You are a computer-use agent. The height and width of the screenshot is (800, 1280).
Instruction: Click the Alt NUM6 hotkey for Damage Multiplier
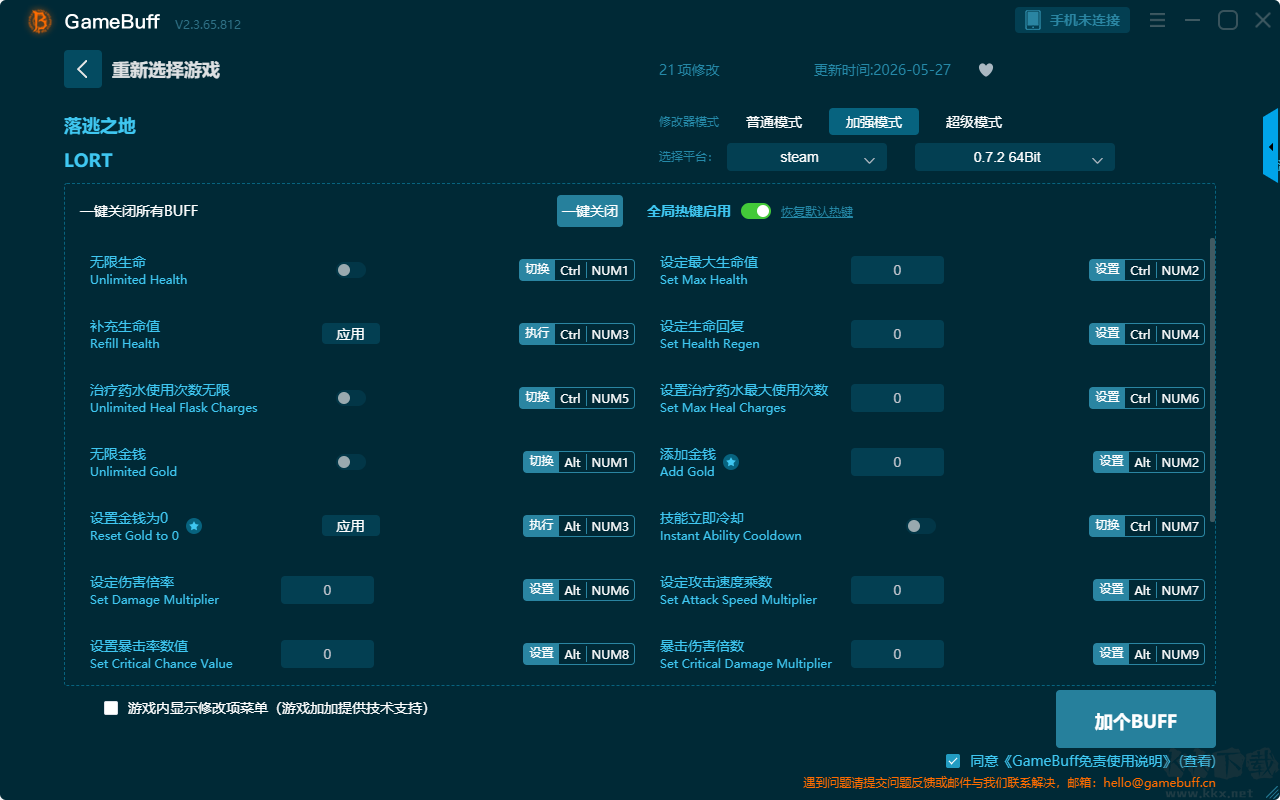[579, 590]
